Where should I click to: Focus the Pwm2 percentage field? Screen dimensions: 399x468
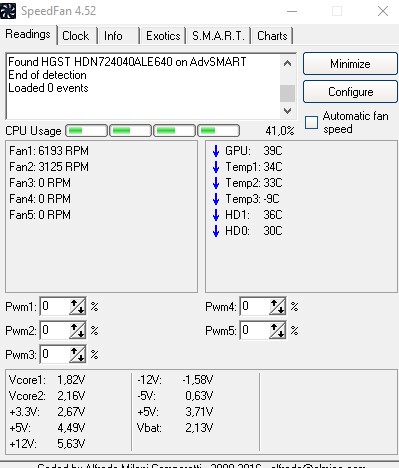(55, 330)
